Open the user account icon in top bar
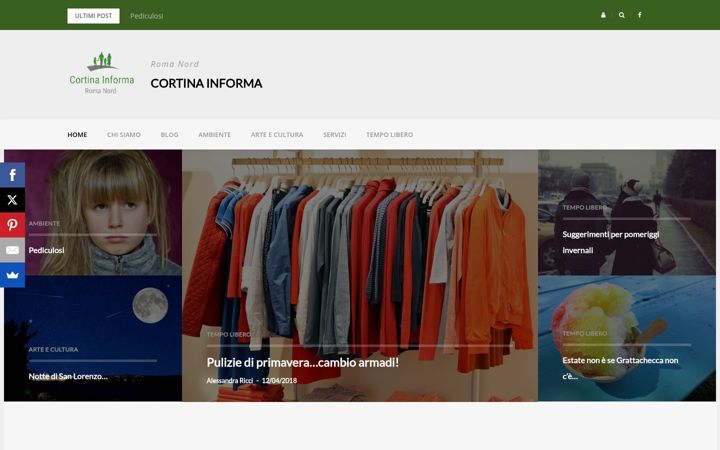720x450 pixels. [603, 15]
